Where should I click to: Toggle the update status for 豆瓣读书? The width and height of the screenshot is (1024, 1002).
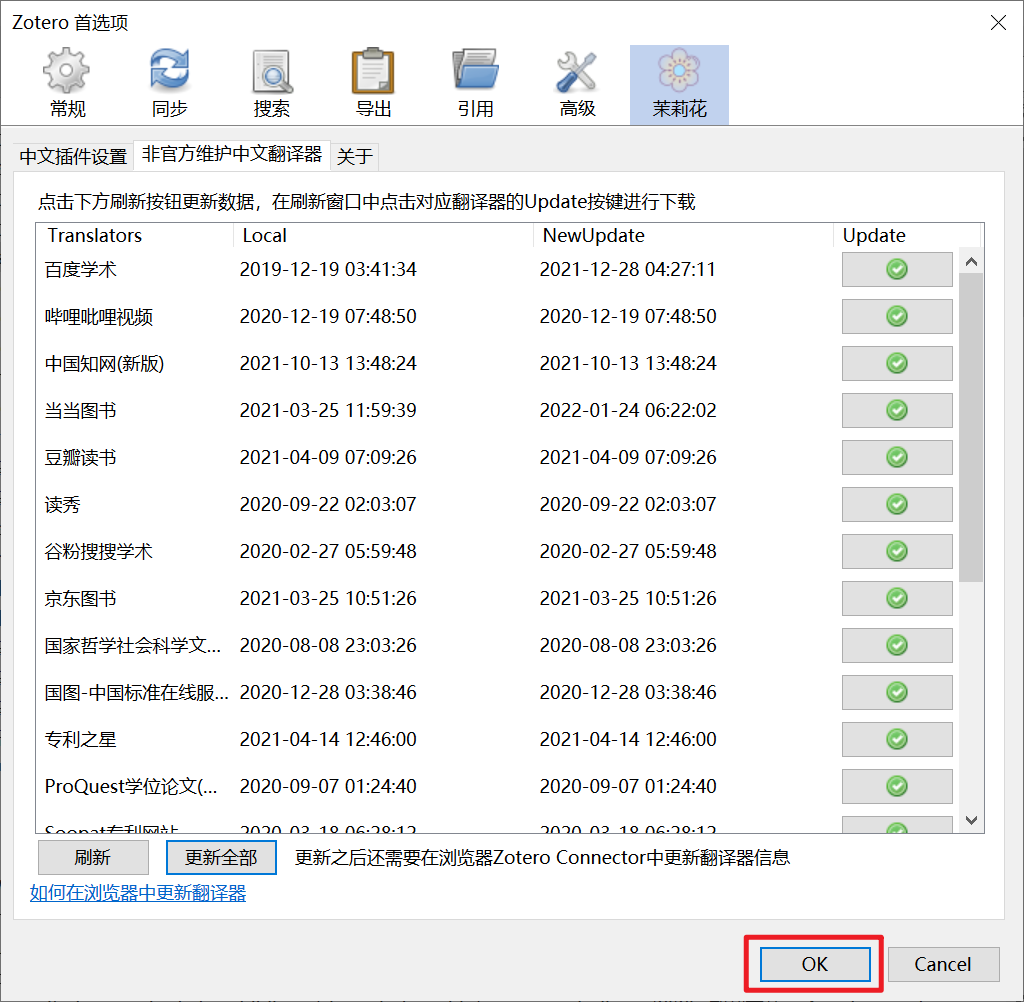(896, 457)
